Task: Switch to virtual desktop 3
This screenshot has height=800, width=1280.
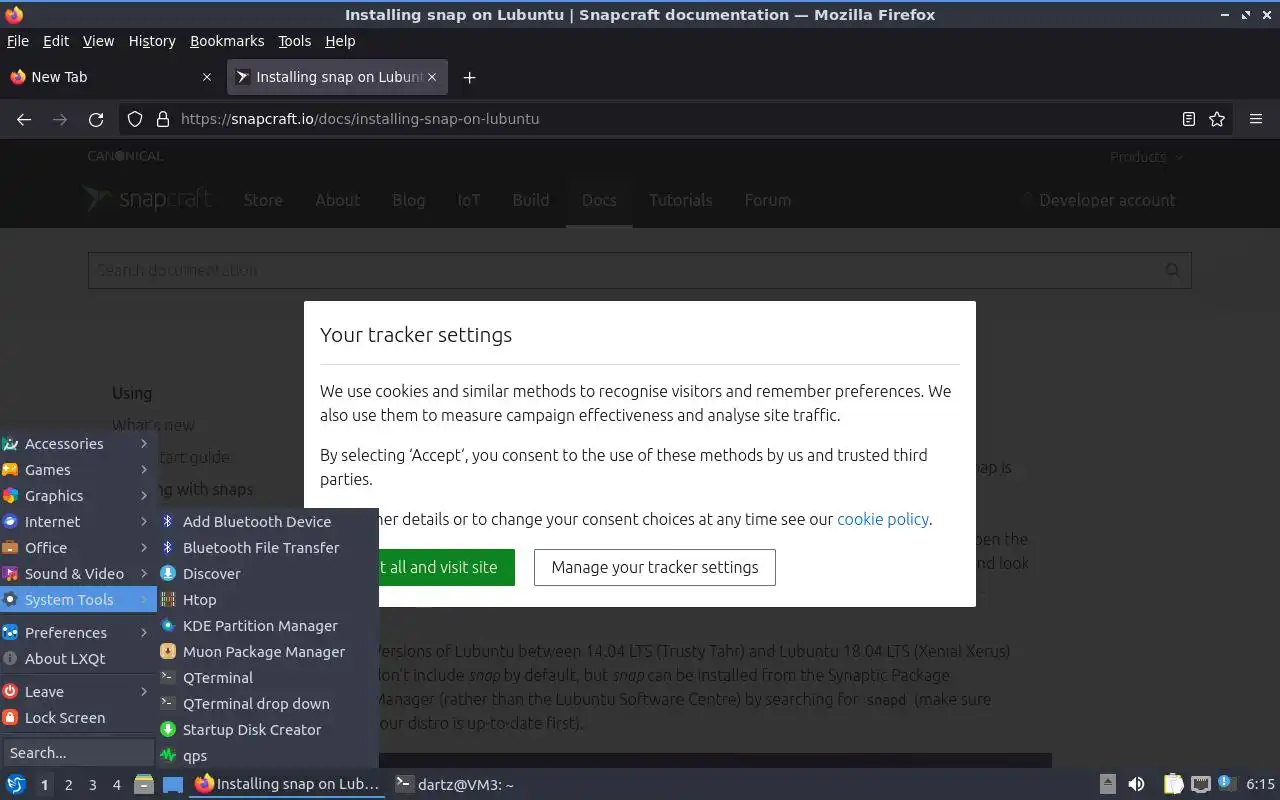Action: 92,785
